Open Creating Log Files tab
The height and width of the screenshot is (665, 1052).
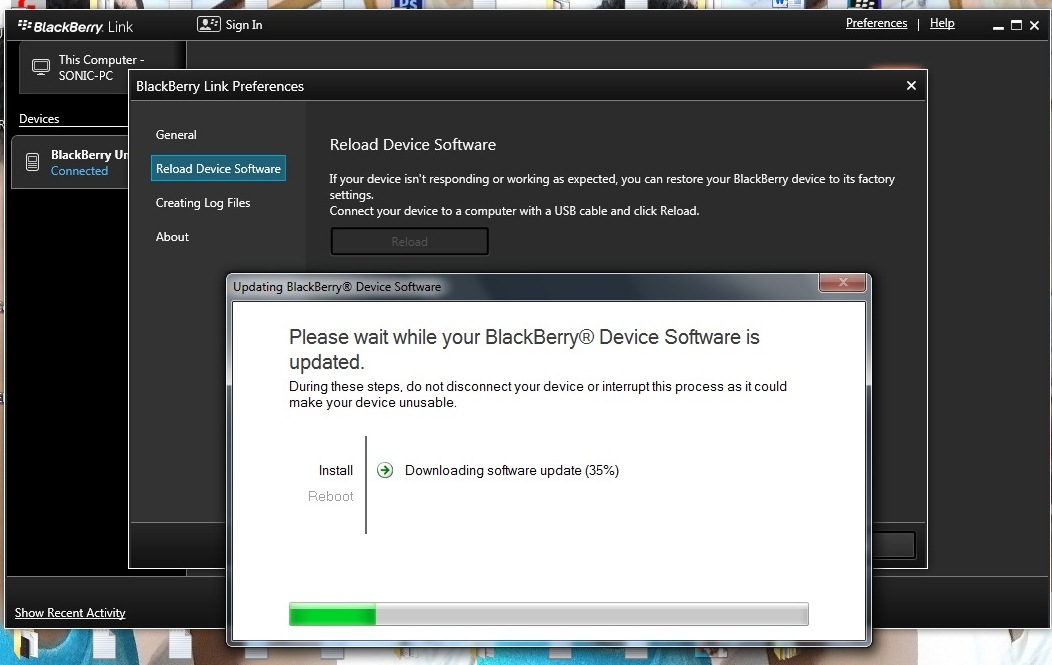point(203,203)
